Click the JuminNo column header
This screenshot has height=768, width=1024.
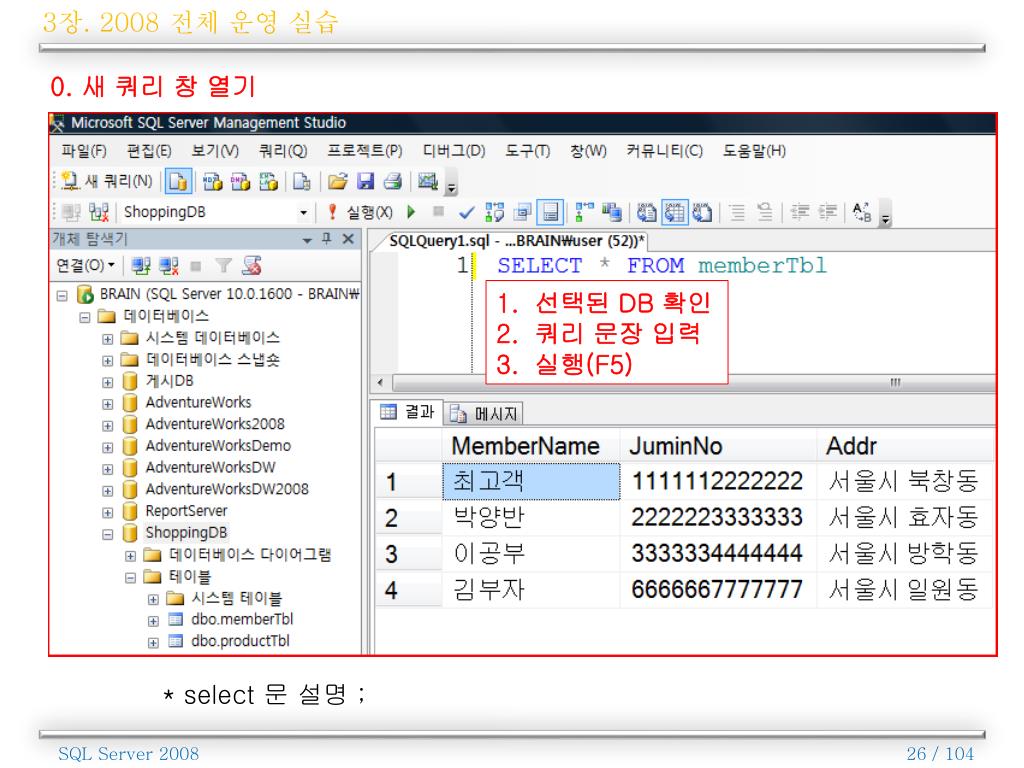click(x=718, y=445)
